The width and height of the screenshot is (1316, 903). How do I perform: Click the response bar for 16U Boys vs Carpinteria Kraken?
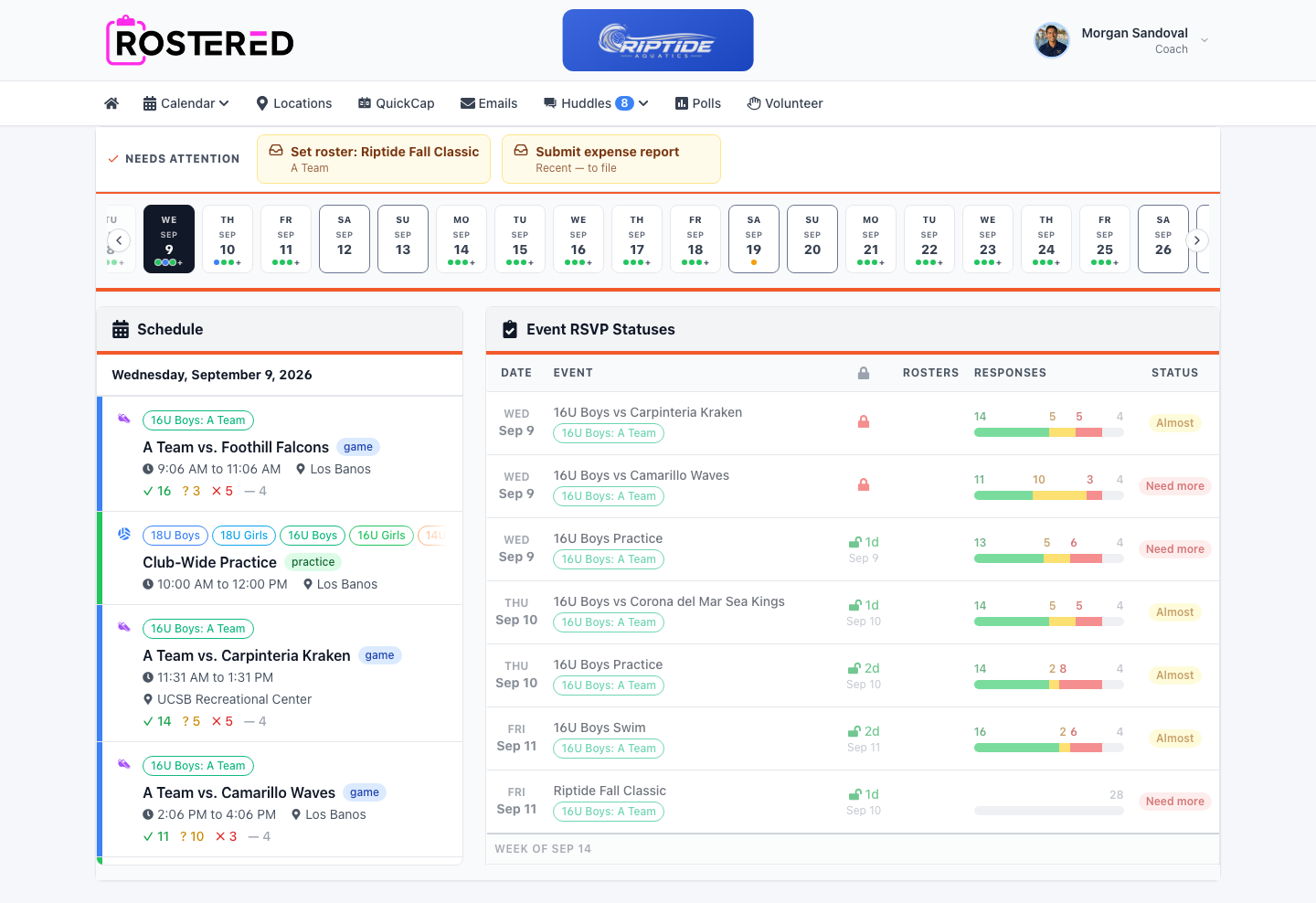tap(1049, 432)
